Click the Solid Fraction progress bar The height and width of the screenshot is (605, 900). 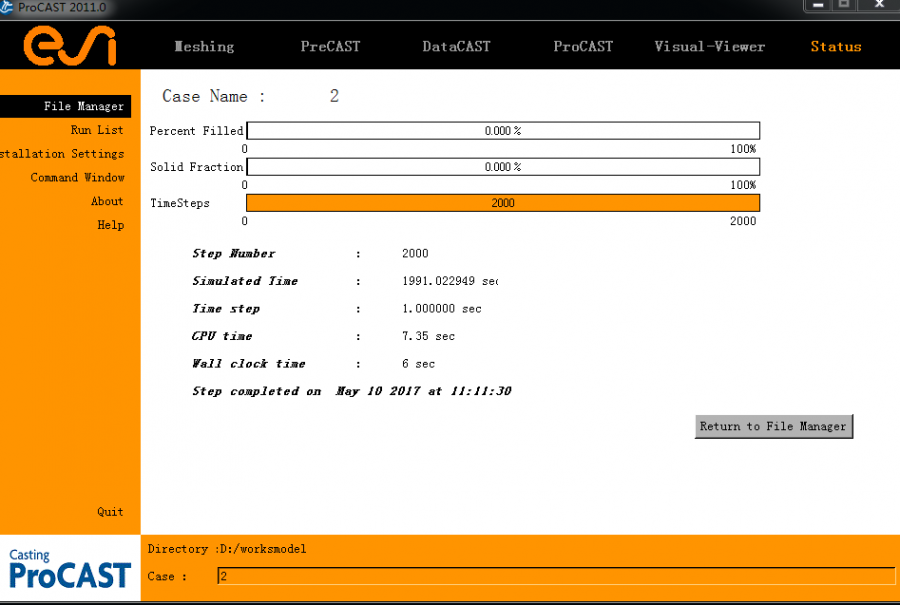503,167
